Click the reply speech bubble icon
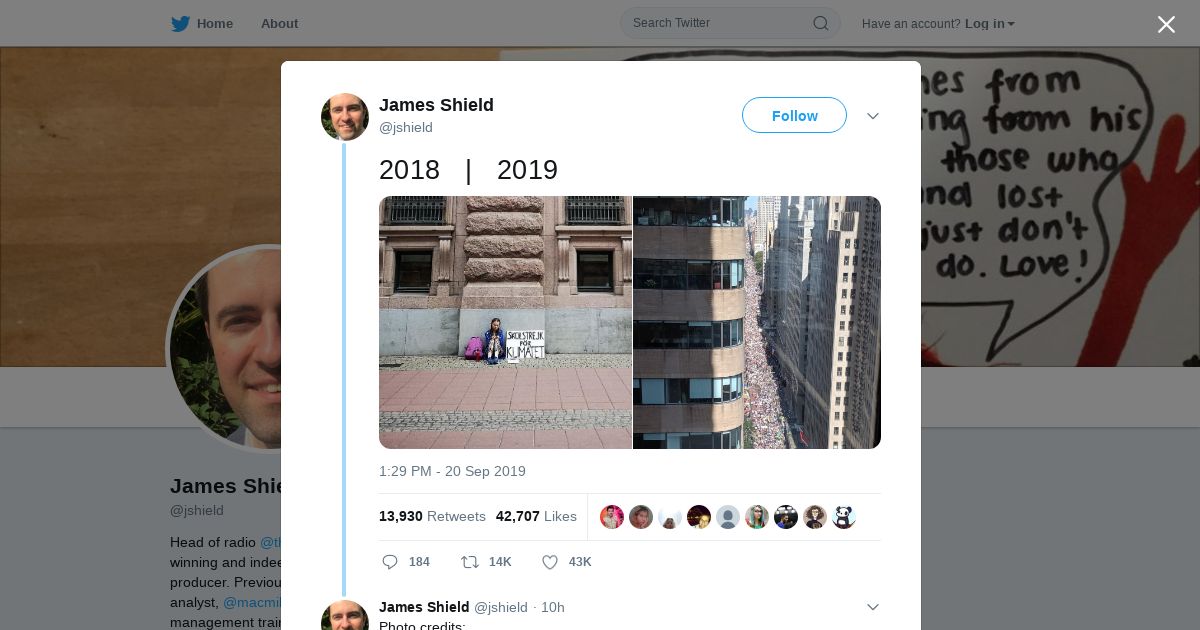The width and height of the screenshot is (1200, 630). (x=390, y=562)
